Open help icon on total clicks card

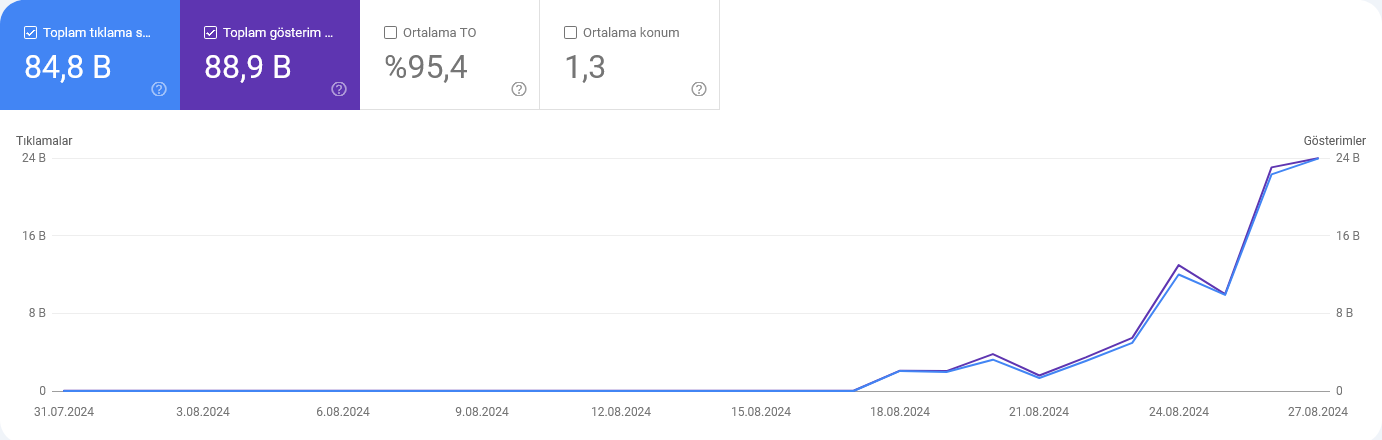pyautogui.click(x=159, y=89)
